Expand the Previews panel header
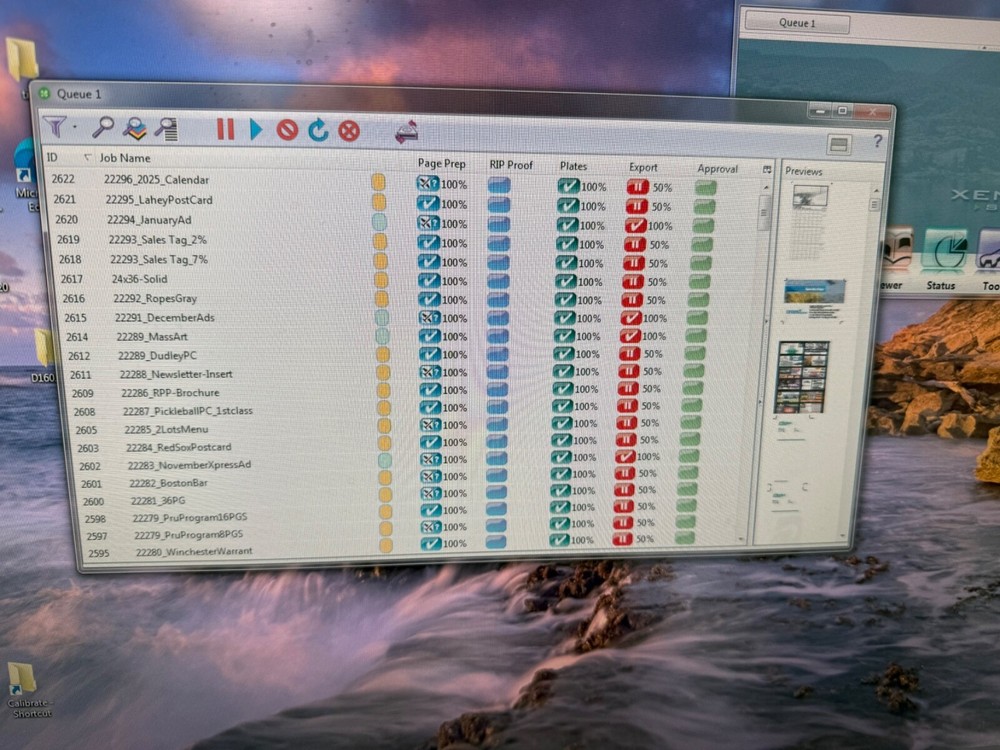Viewport: 1000px width, 750px height. point(805,171)
